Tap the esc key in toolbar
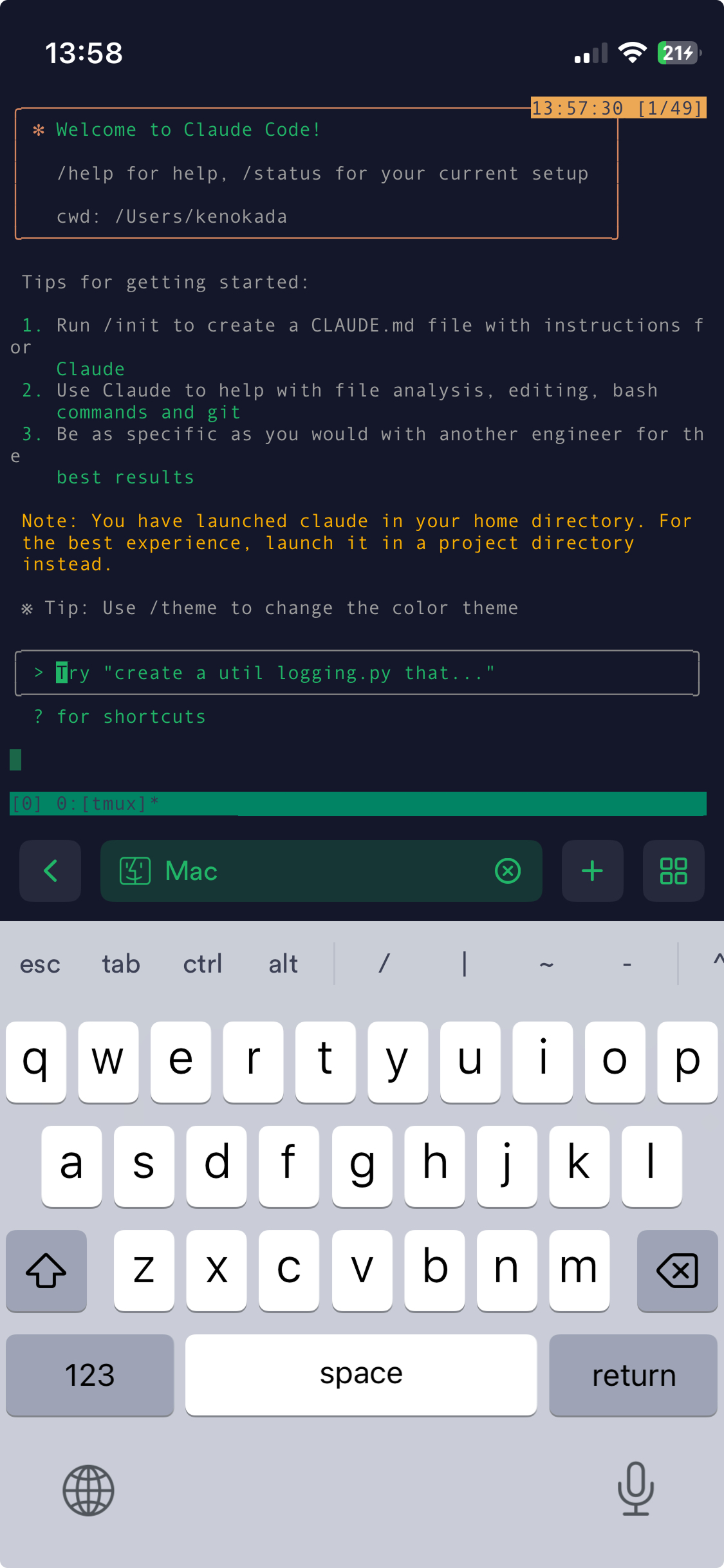 tap(40, 964)
